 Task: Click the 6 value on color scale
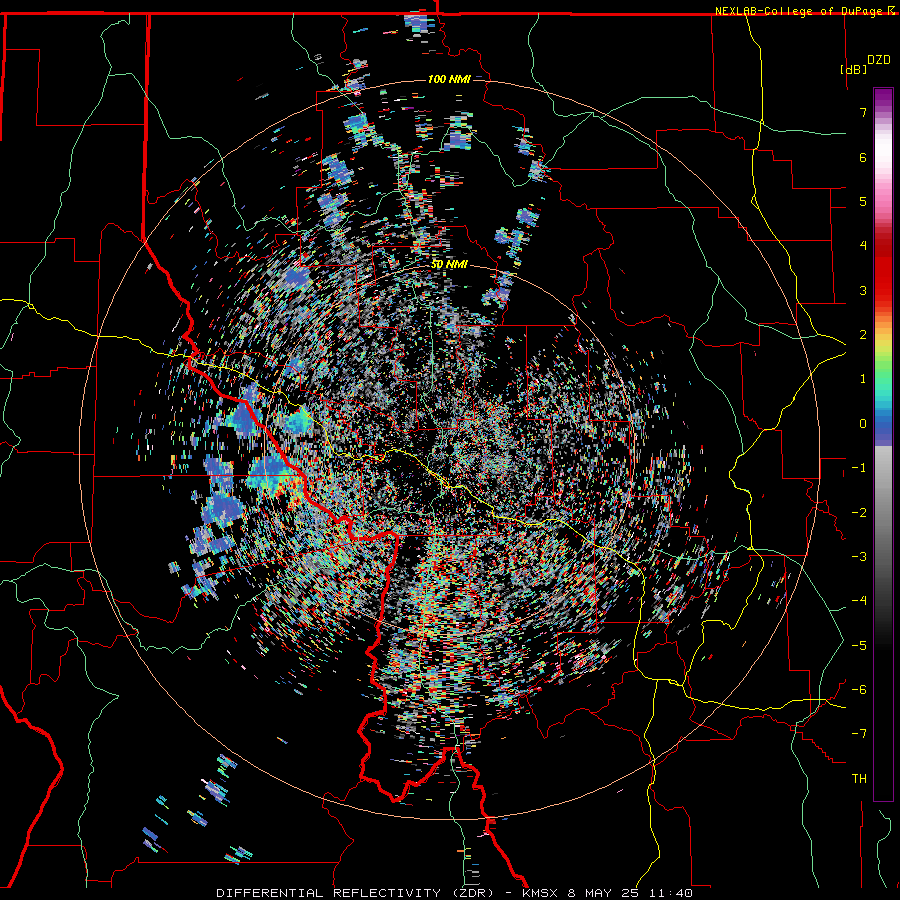coord(863,157)
